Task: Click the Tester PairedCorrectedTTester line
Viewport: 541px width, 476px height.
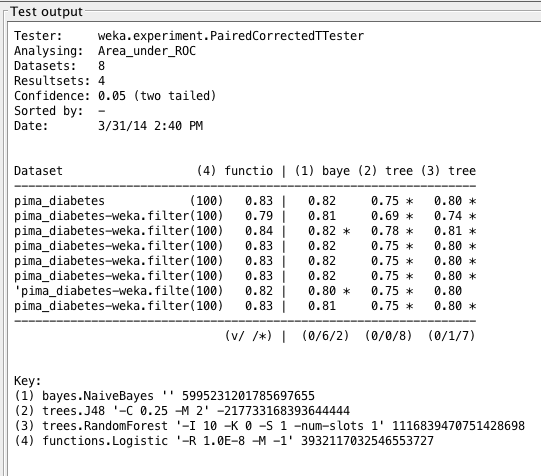Action: [x=189, y=36]
